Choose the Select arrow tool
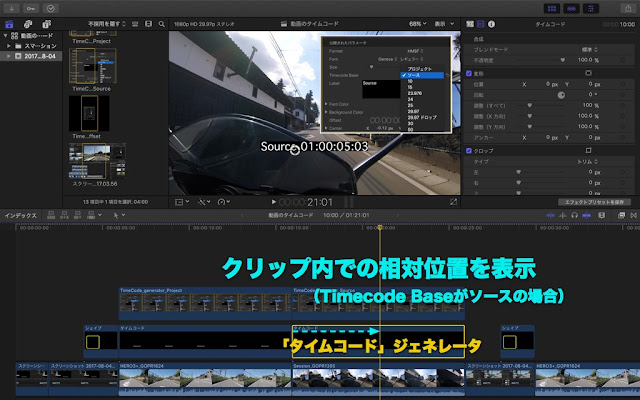 coord(116,215)
